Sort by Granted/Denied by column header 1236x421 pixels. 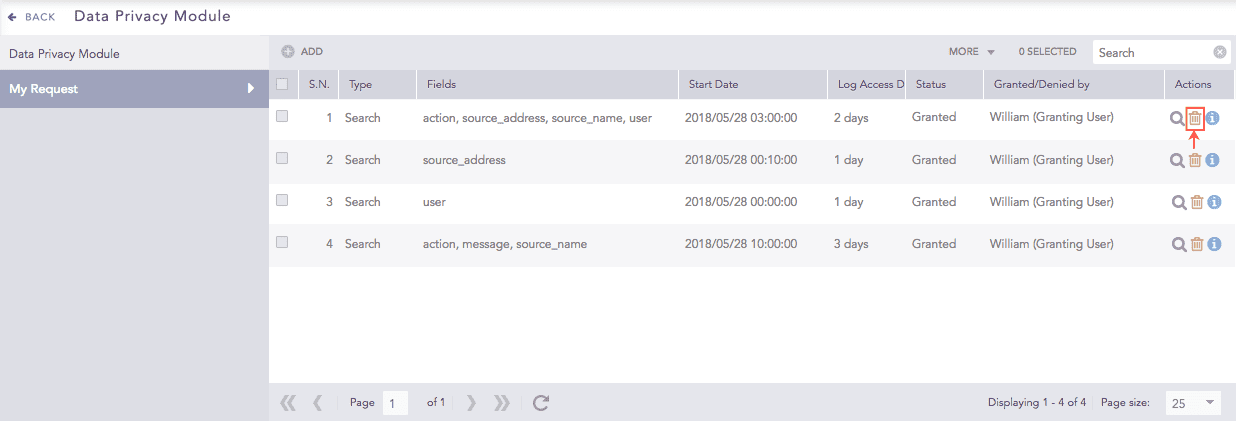[x=1074, y=84]
